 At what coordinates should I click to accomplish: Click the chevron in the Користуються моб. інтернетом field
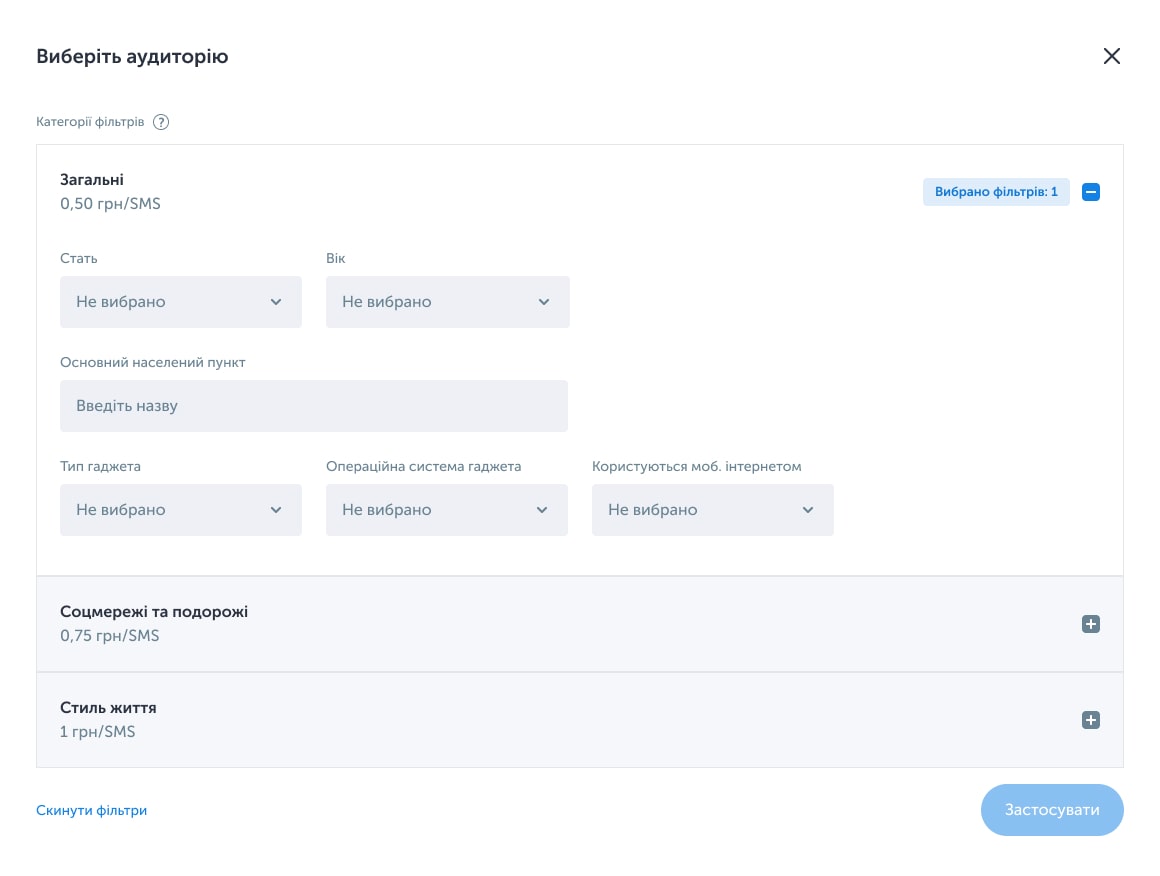point(808,510)
